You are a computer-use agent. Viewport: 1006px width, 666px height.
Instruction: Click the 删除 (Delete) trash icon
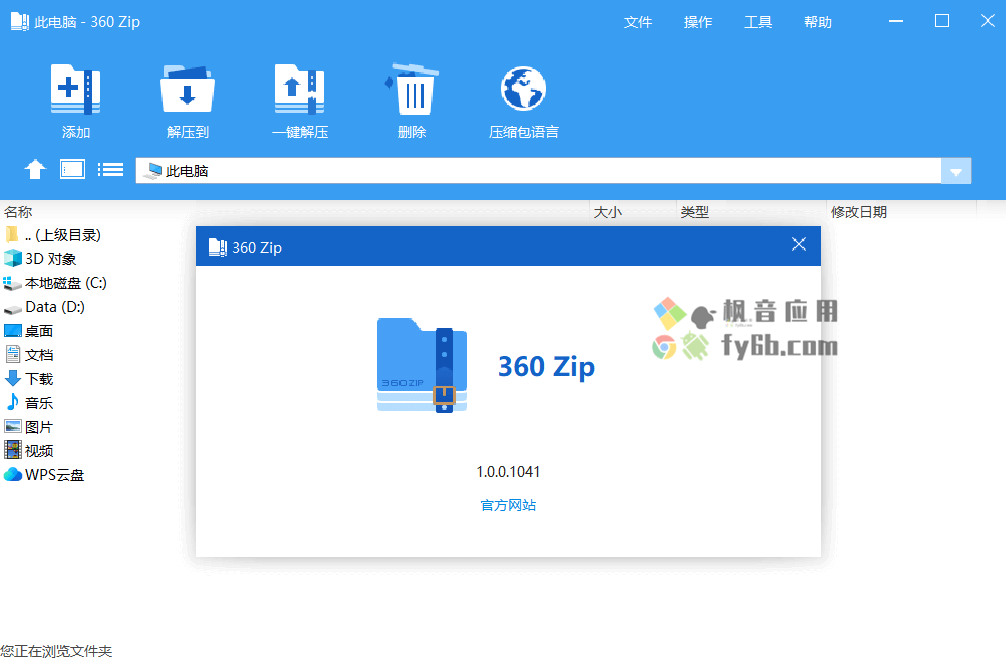[411, 89]
